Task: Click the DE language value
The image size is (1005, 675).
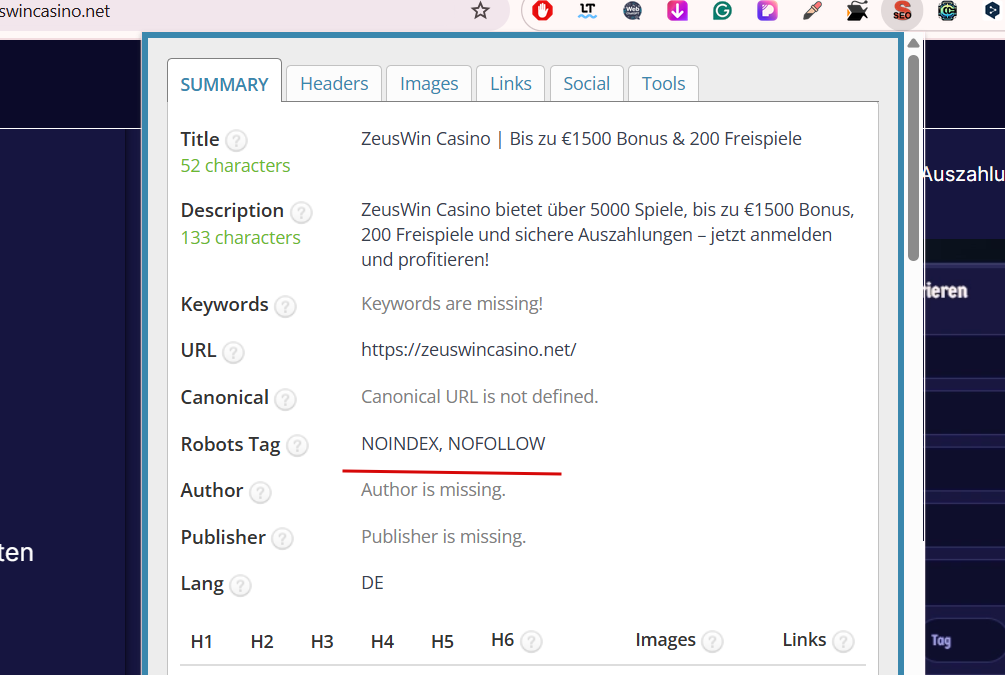Action: coord(372,583)
